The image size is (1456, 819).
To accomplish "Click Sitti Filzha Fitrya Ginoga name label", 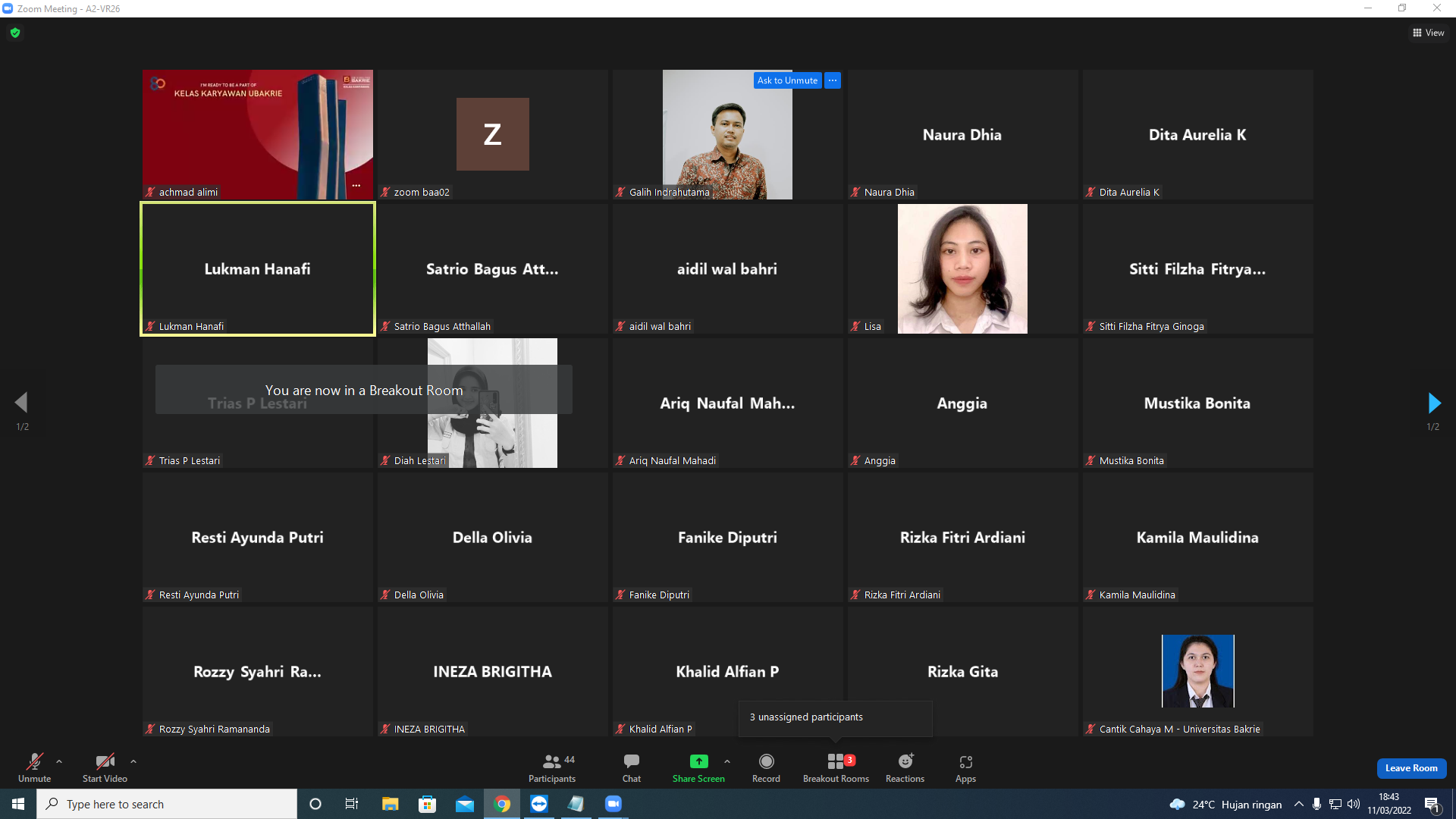I will coord(1151,327).
